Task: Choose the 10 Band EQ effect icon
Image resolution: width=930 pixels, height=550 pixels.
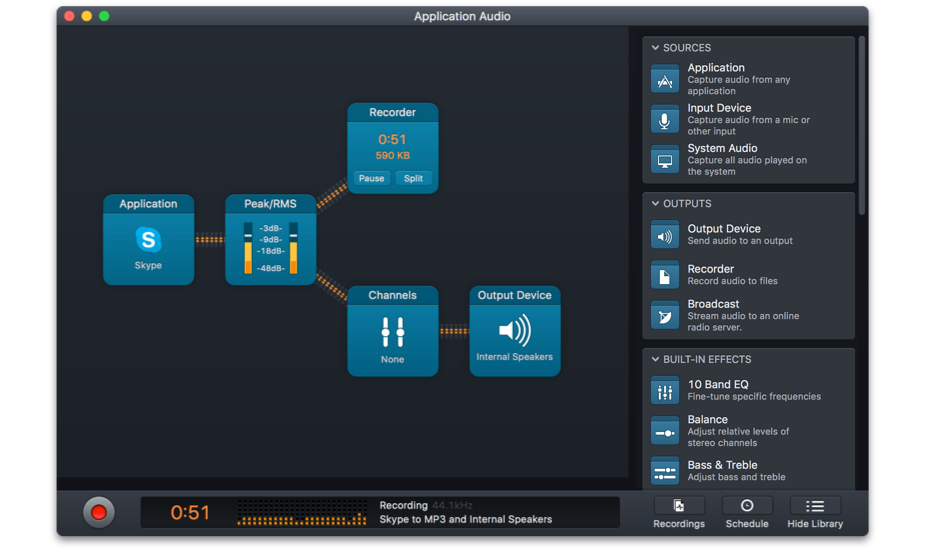Action: tap(665, 391)
